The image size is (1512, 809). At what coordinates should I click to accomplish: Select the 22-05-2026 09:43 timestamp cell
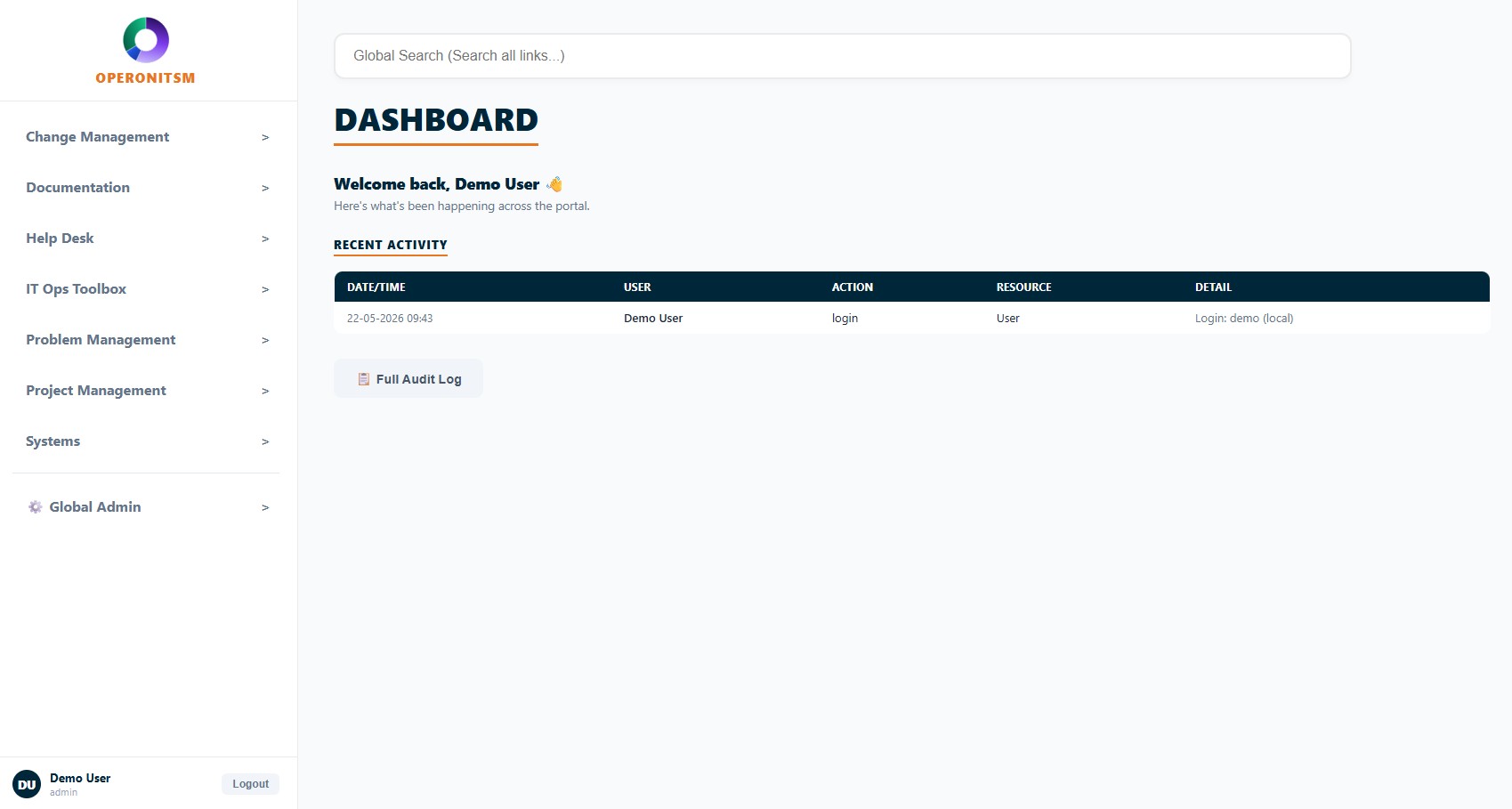click(390, 319)
